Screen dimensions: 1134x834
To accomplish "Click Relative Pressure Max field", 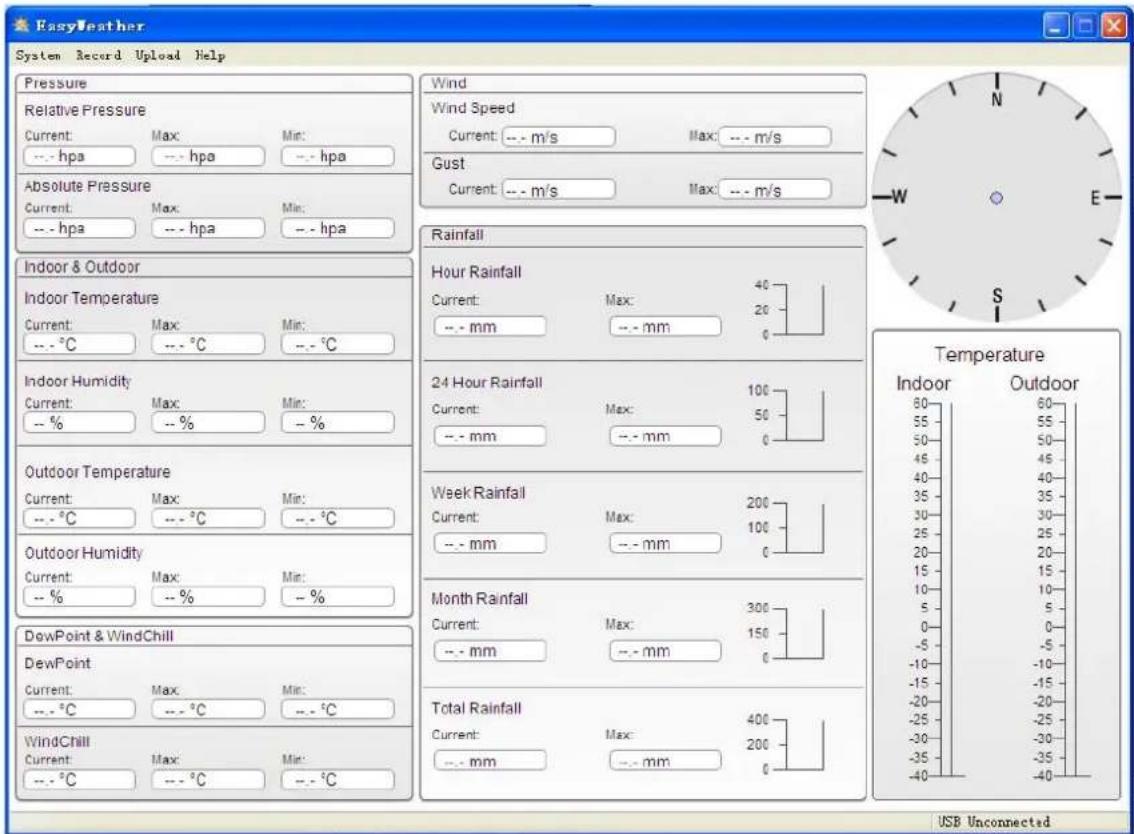I will [208, 156].
